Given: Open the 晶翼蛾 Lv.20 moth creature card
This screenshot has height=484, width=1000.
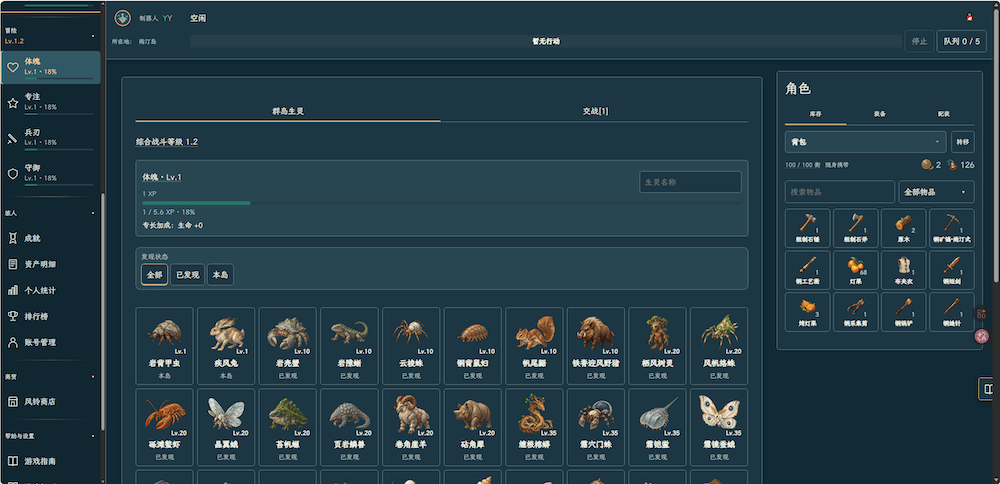Looking at the screenshot, I should [226, 427].
